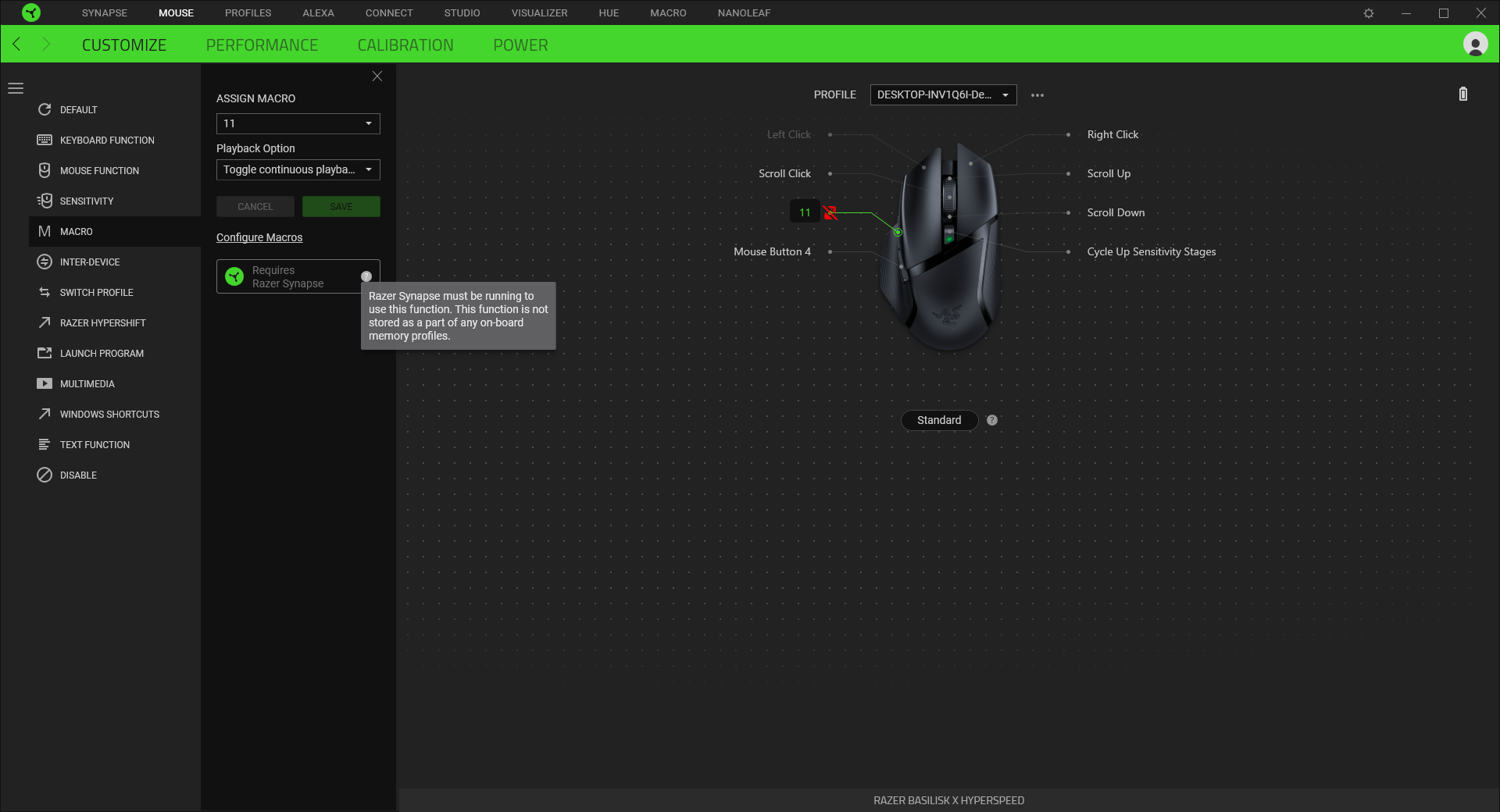The width and height of the screenshot is (1500, 812).
Task: Click the Razer logo icon
Action: [31, 12]
